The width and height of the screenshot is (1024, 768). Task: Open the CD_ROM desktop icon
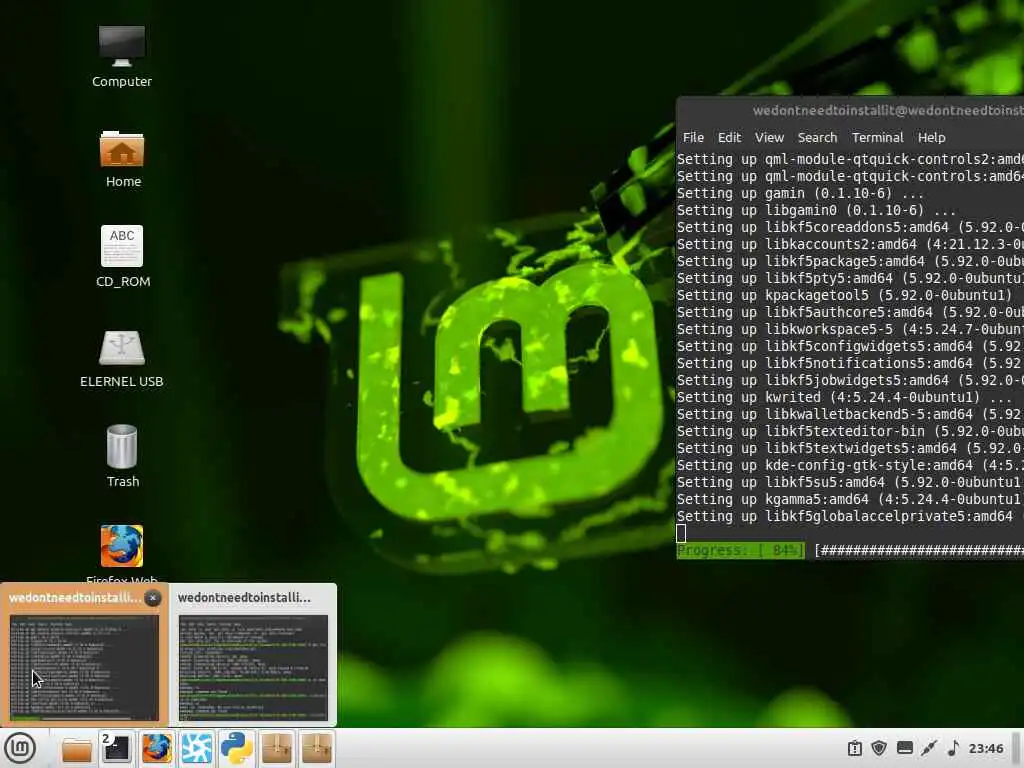[x=122, y=257]
